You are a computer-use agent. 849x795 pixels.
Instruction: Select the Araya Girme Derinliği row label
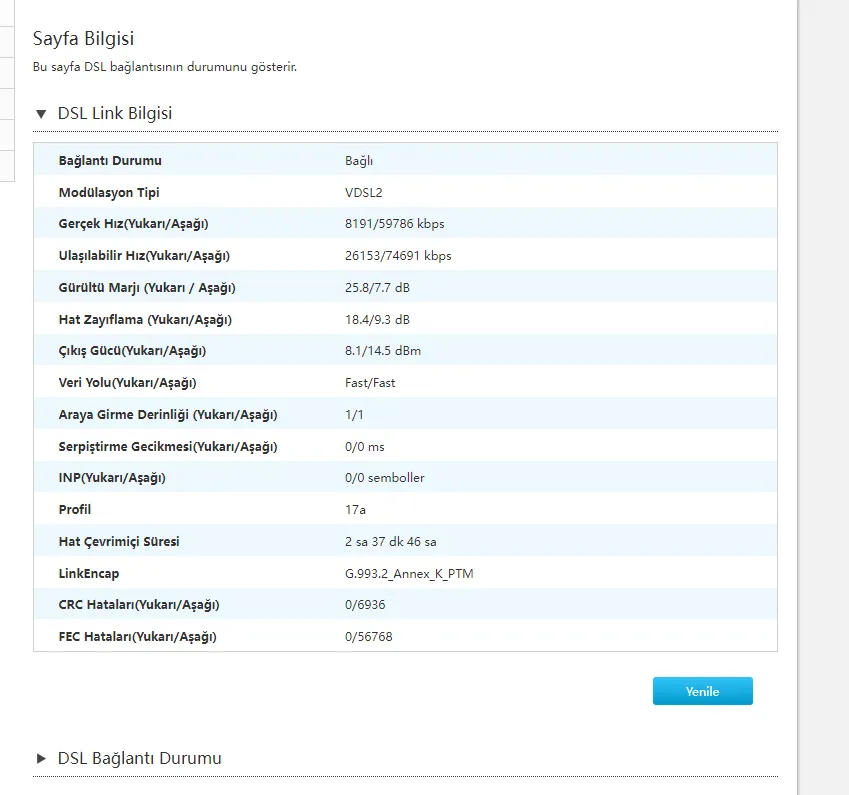[168, 415]
